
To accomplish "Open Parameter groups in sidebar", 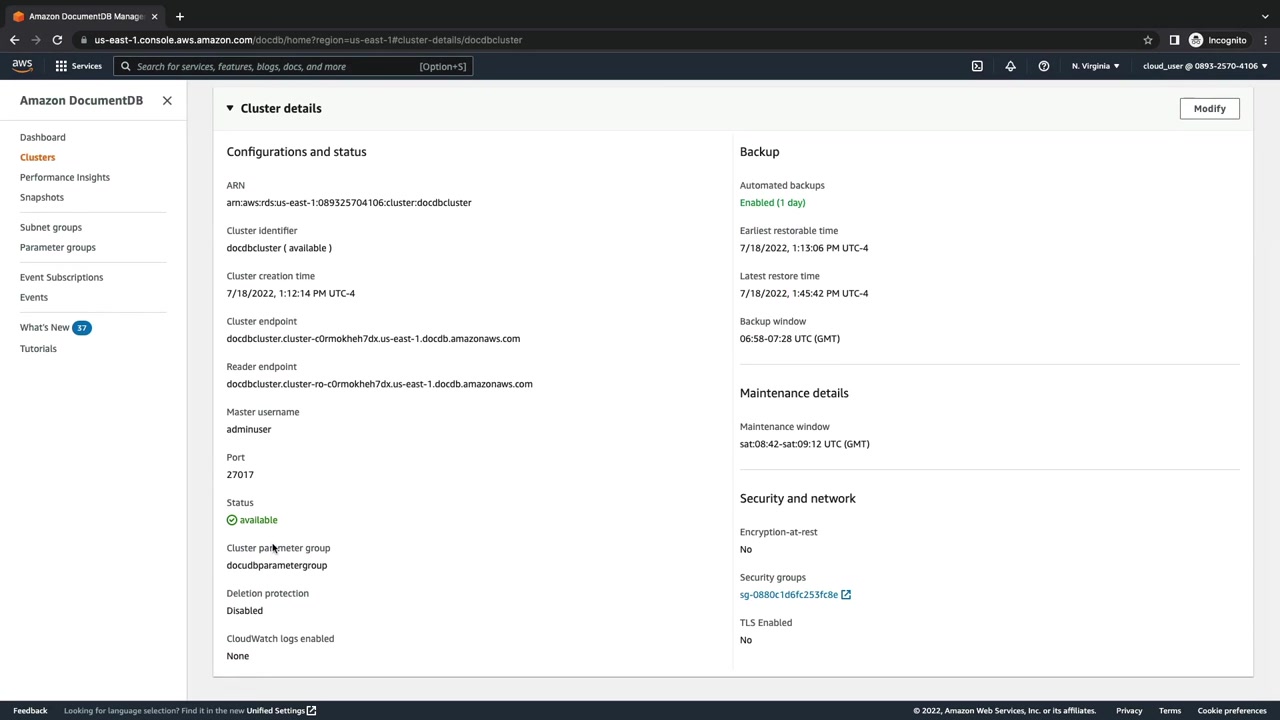I will [x=58, y=247].
